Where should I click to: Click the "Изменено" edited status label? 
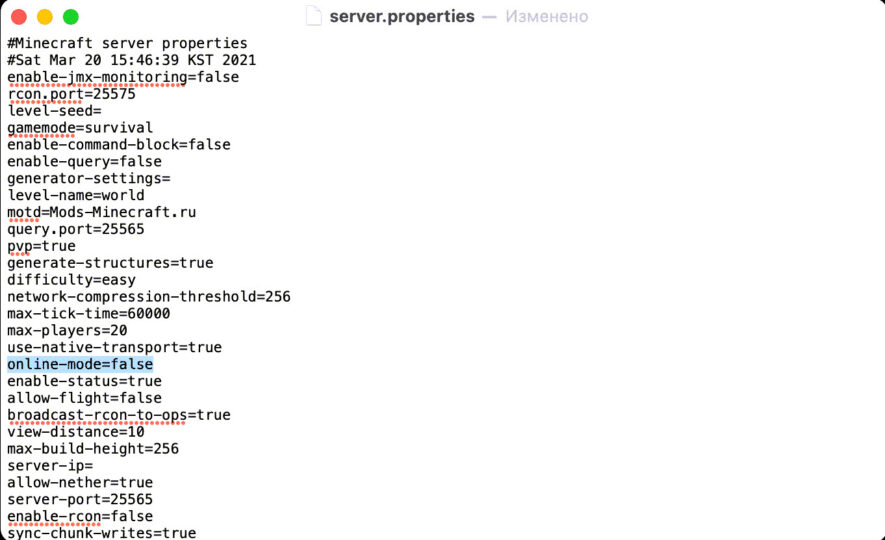tap(546, 17)
